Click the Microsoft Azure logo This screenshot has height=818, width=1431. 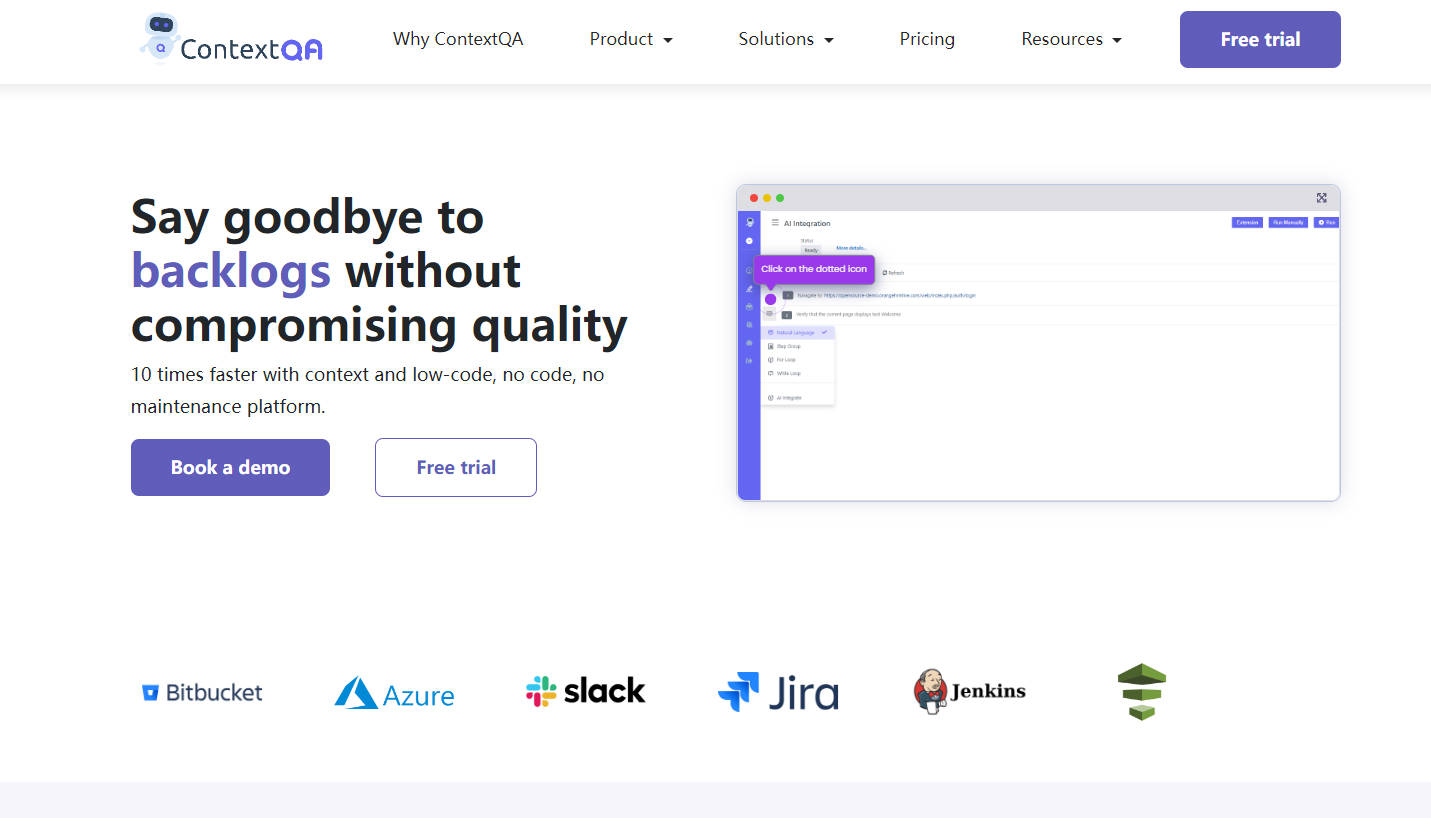pyautogui.click(x=394, y=693)
